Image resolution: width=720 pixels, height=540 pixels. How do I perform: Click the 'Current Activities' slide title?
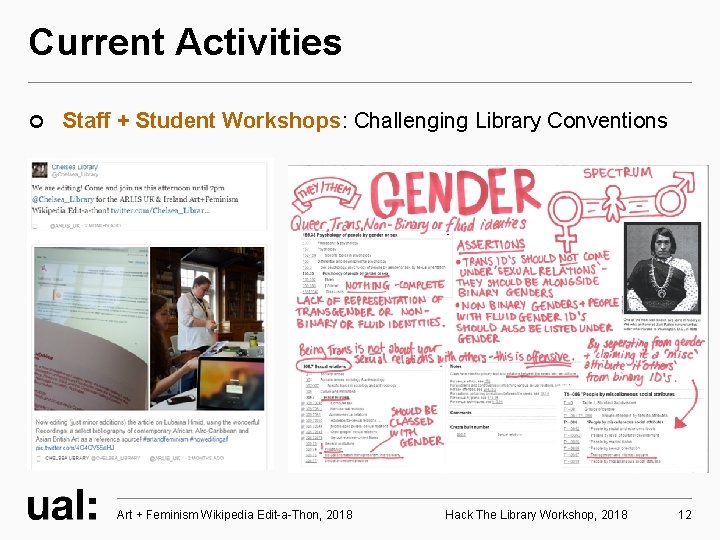tap(185, 42)
